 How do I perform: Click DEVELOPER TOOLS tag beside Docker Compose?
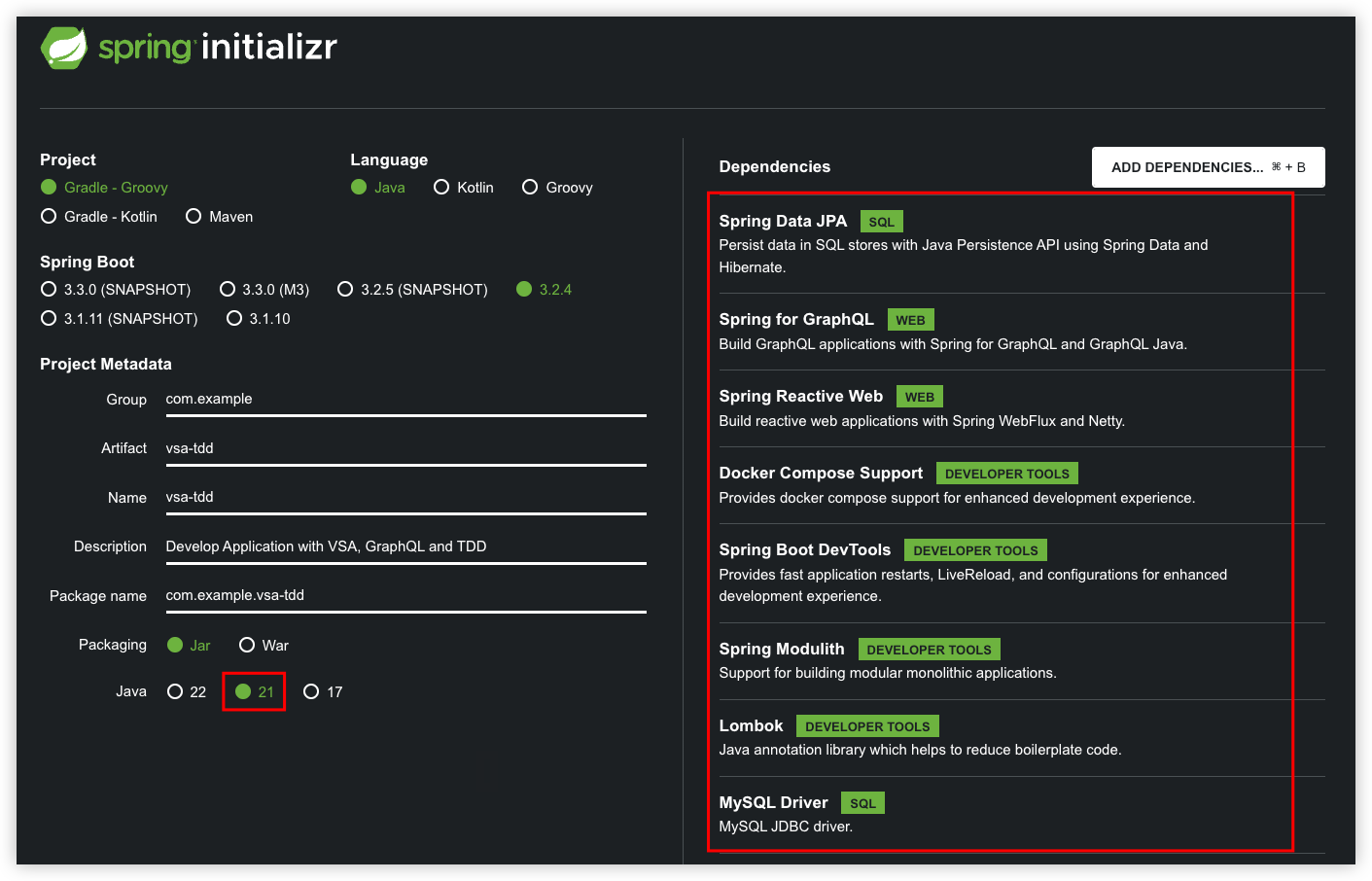(x=1007, y=474)
